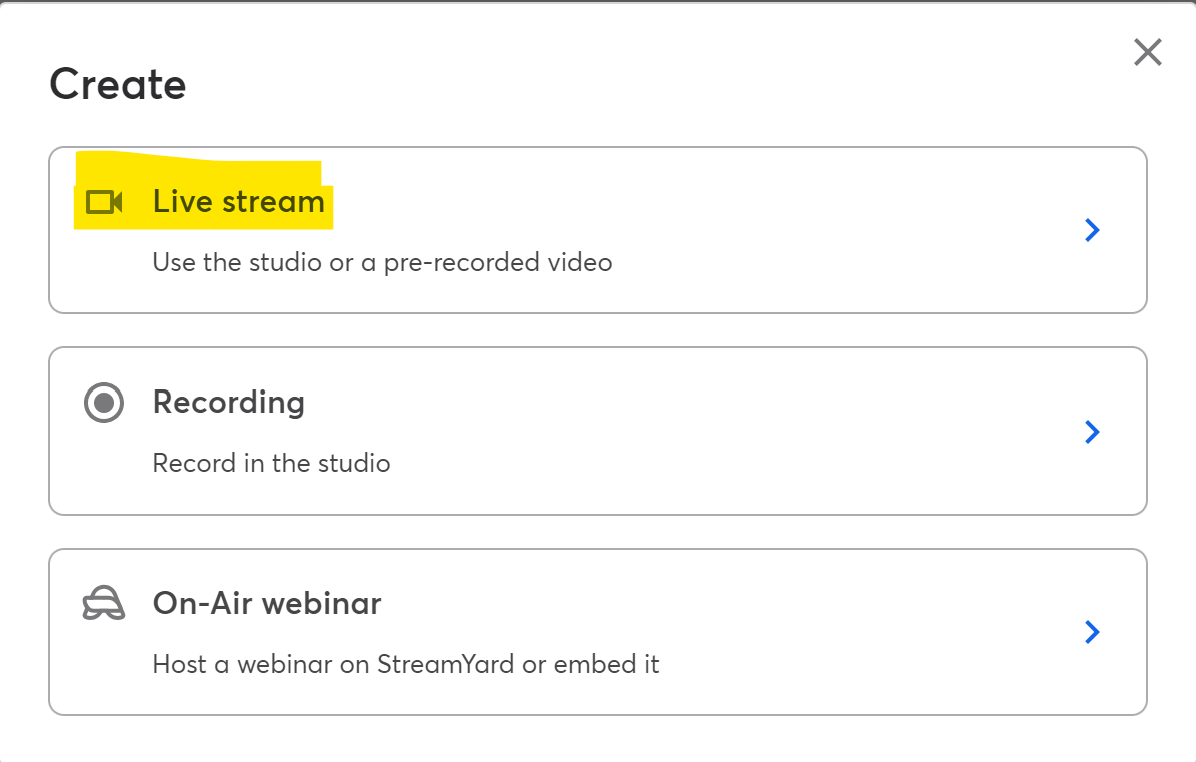Select the Live stream title
The image size is (1196, 762).
[239, 202]
